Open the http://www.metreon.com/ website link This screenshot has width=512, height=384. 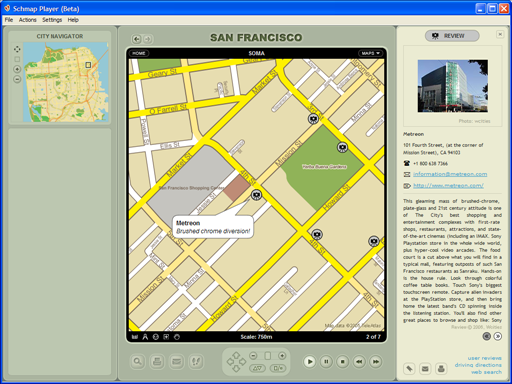pyautogui.click(x=448, y=186)
